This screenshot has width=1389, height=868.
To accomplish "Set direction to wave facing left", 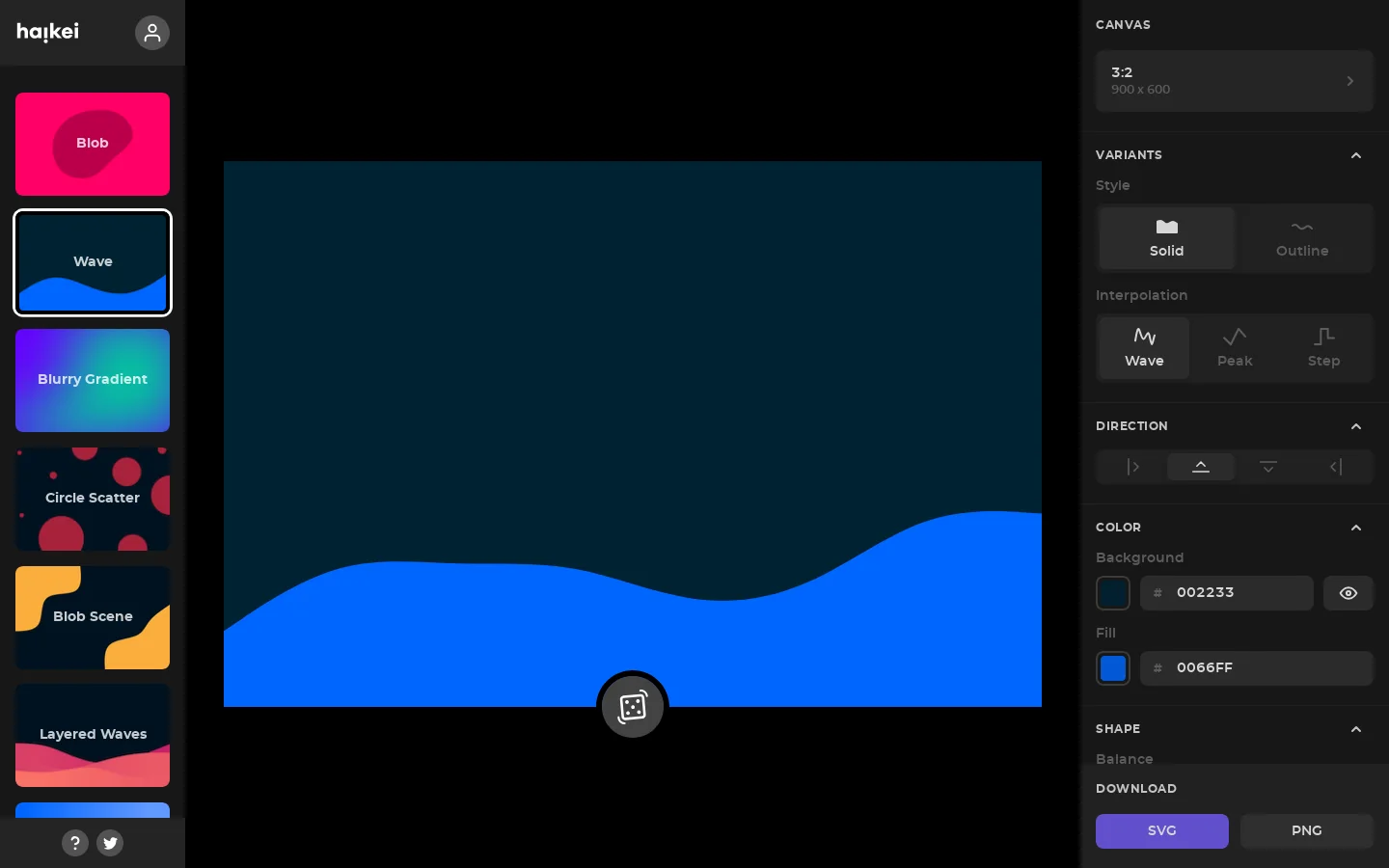I will pos(1336,467).
